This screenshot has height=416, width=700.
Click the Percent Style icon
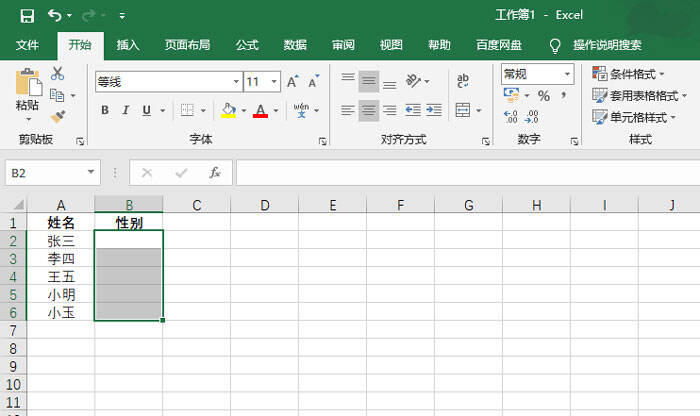point(543,96)
